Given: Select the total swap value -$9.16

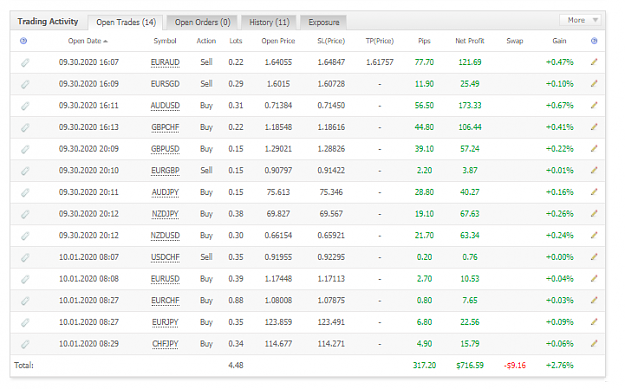Looking at the screenshot, I should point(515,365).
